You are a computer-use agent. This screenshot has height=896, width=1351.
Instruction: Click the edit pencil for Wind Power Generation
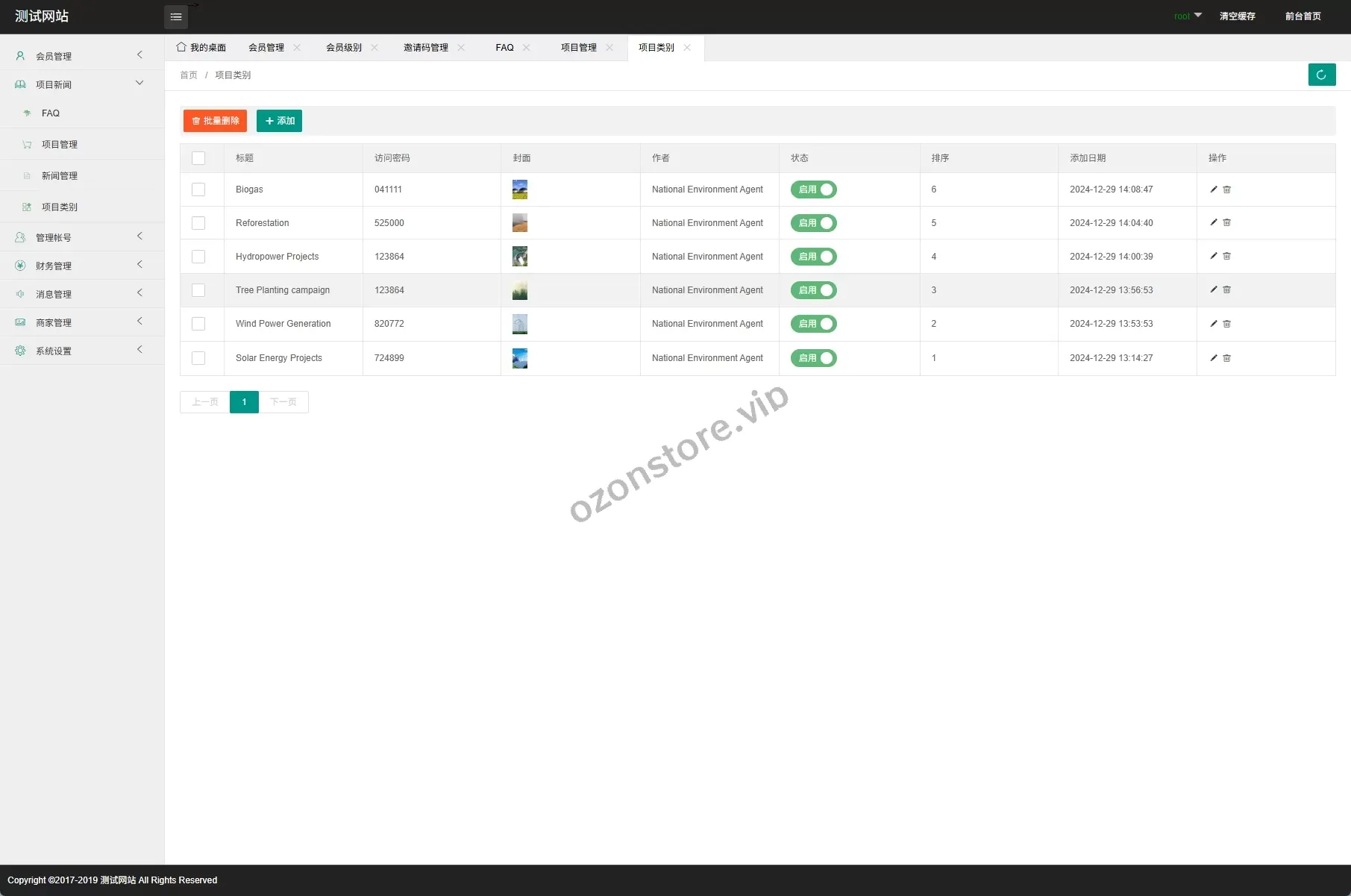(1213, 324)
